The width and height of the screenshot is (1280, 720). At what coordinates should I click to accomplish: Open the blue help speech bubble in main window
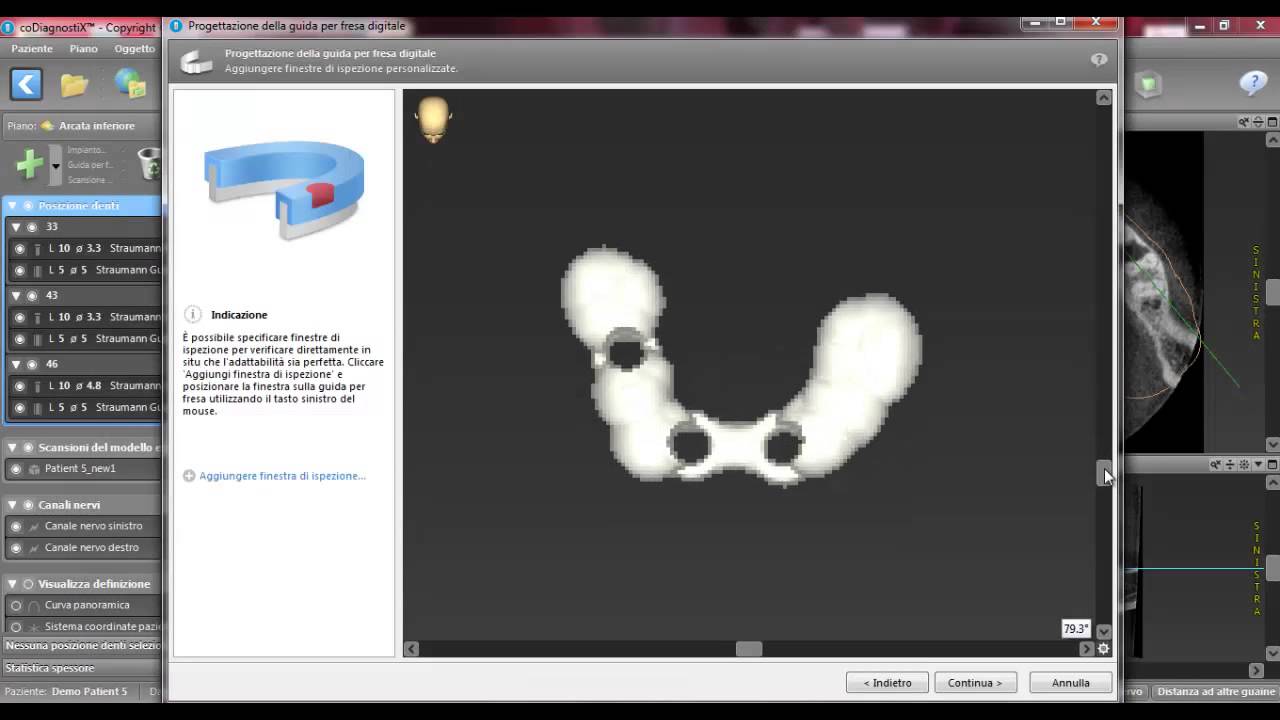pos(1253,83)
